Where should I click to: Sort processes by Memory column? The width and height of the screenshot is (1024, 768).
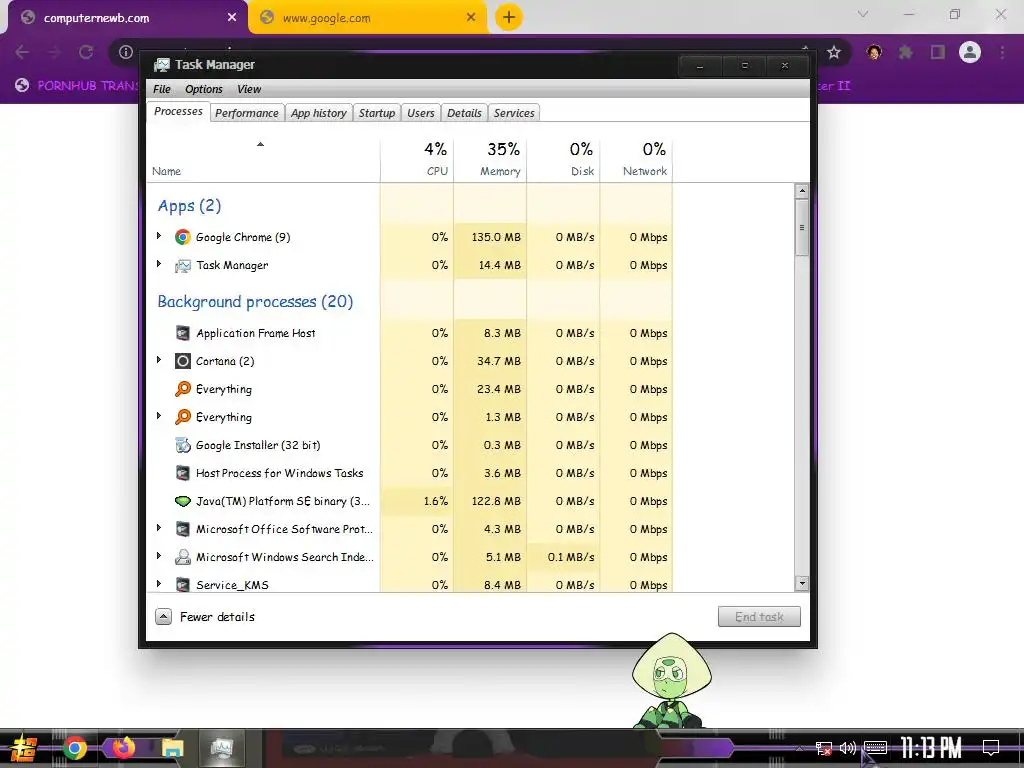pyautogui.click(x=490, y=159)
